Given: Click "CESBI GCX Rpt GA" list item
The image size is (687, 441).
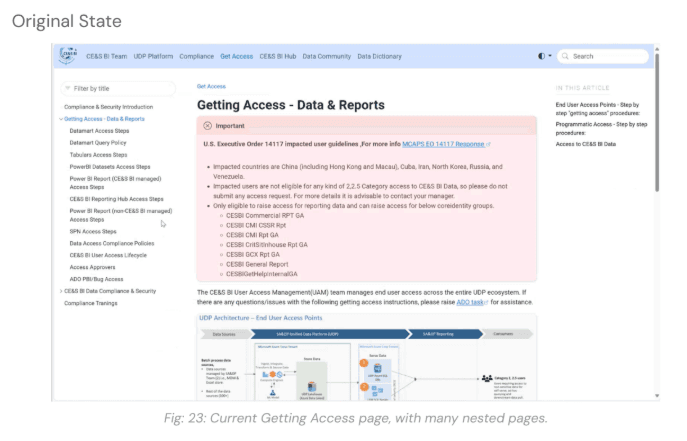Looking at the screenshot, I should [x=253, y=254].
